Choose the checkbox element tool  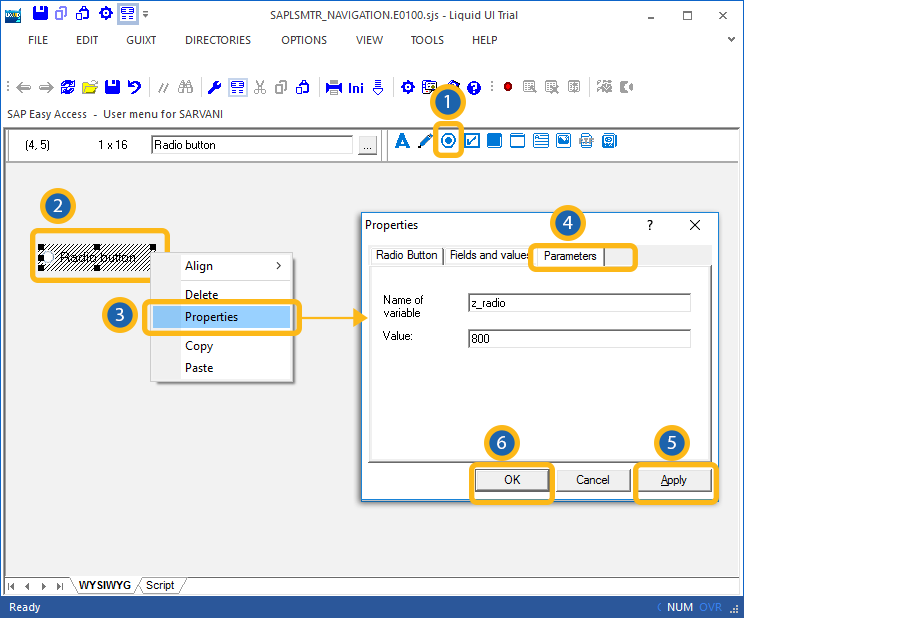(x=471, y=141)
